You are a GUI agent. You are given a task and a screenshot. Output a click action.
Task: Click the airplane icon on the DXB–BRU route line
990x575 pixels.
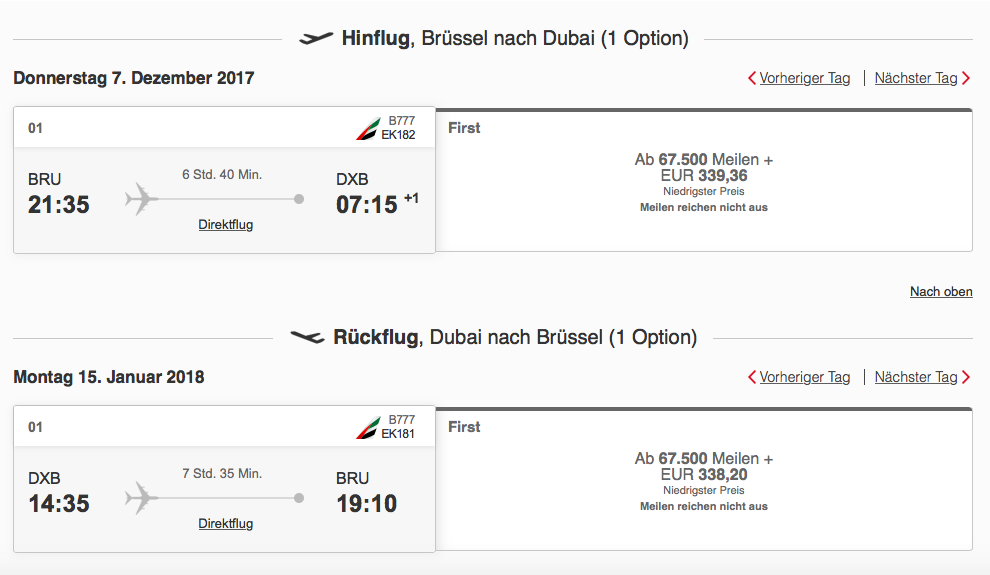click(x=142, y=497)
